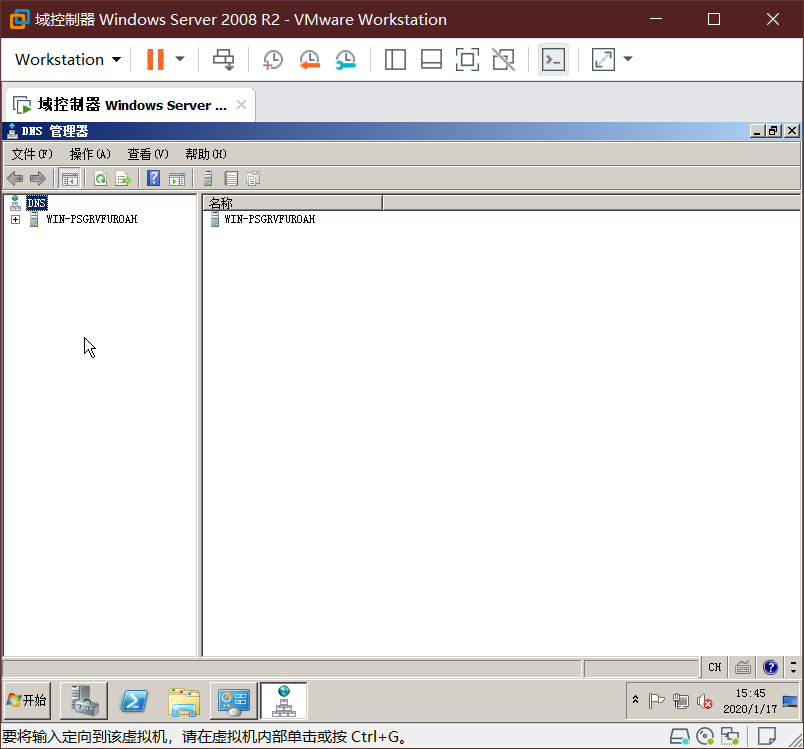Click the list/records icon in DNS toolbar
The height and width of the screenshot is (749, 804).
pos(231,178)
